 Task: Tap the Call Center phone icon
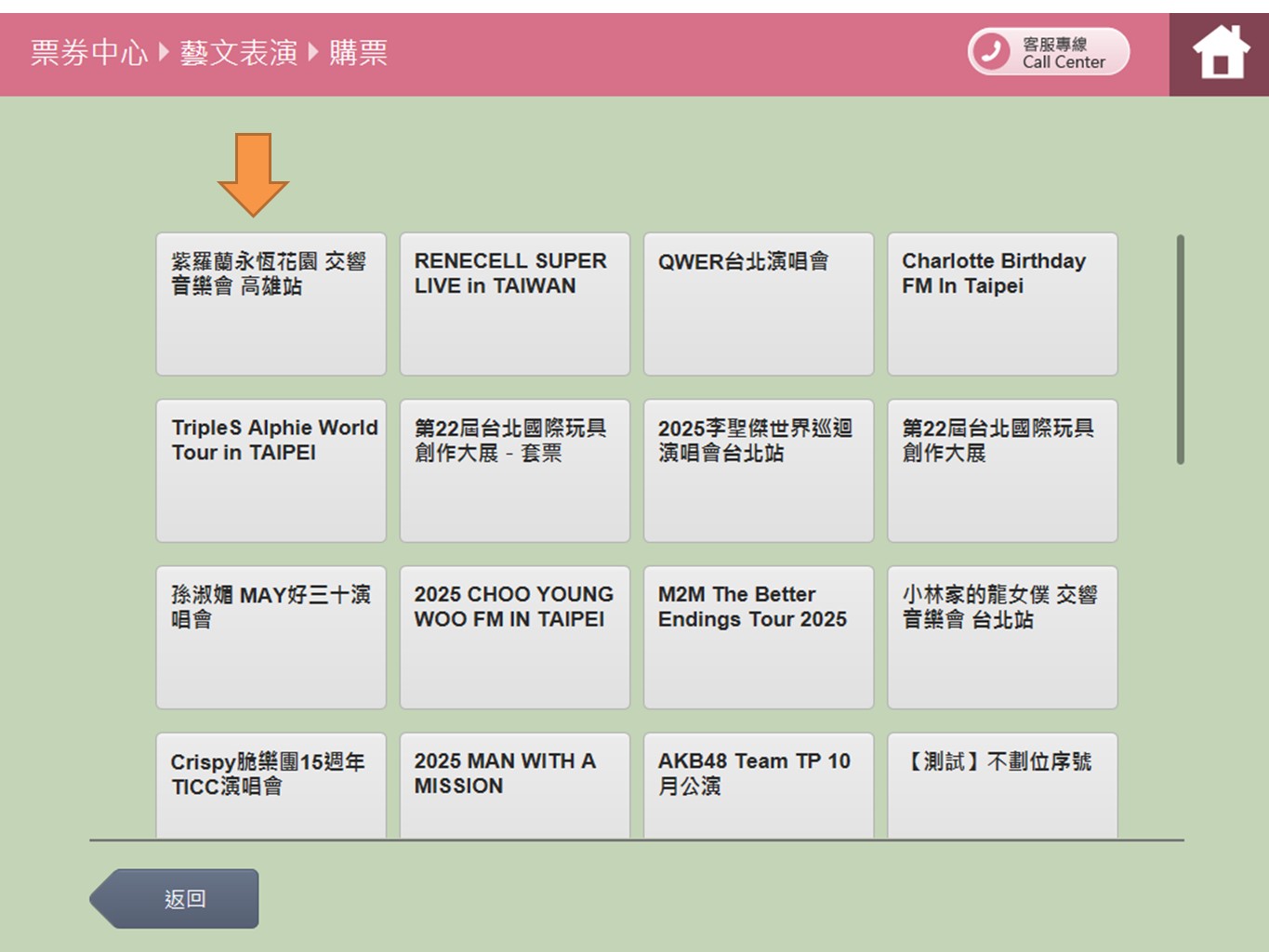point(992,51)
